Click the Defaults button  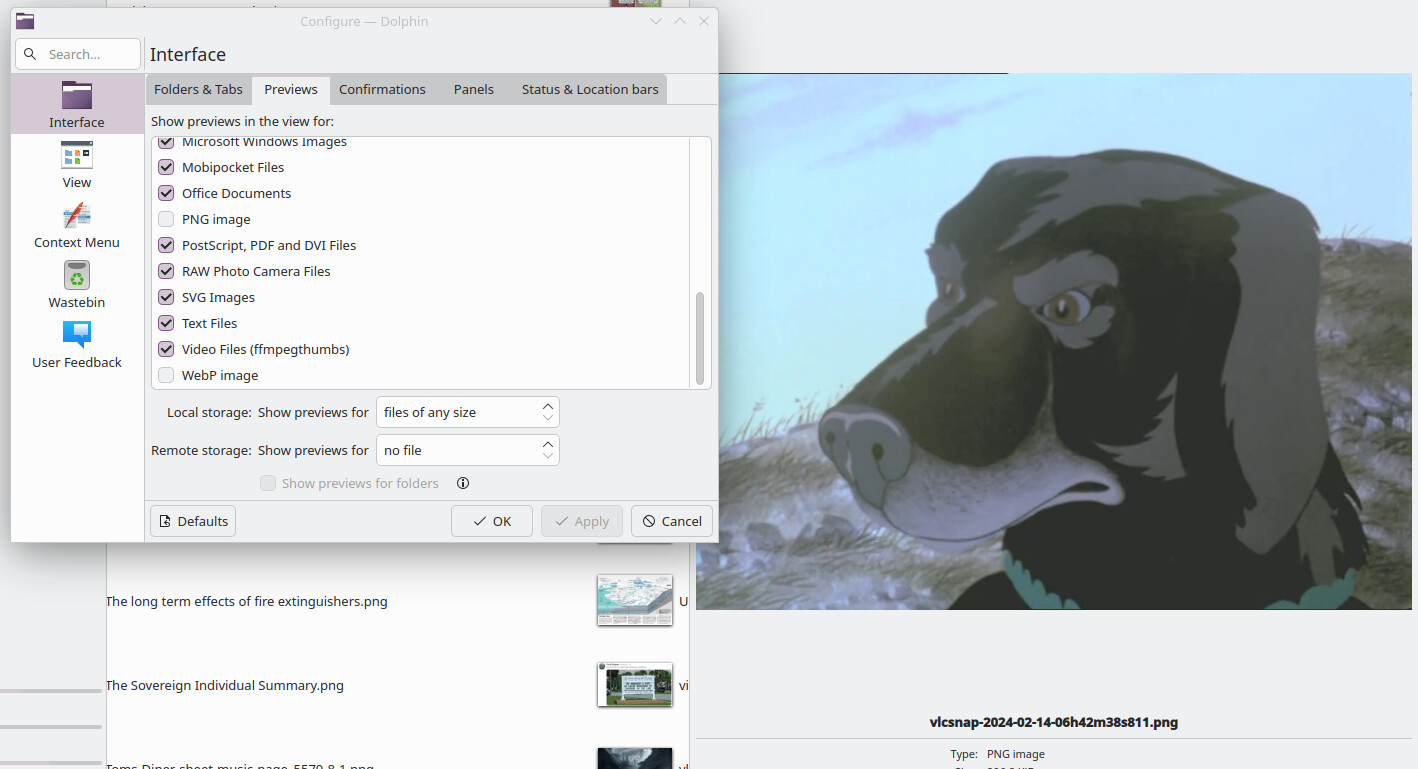tap(193, 521)
